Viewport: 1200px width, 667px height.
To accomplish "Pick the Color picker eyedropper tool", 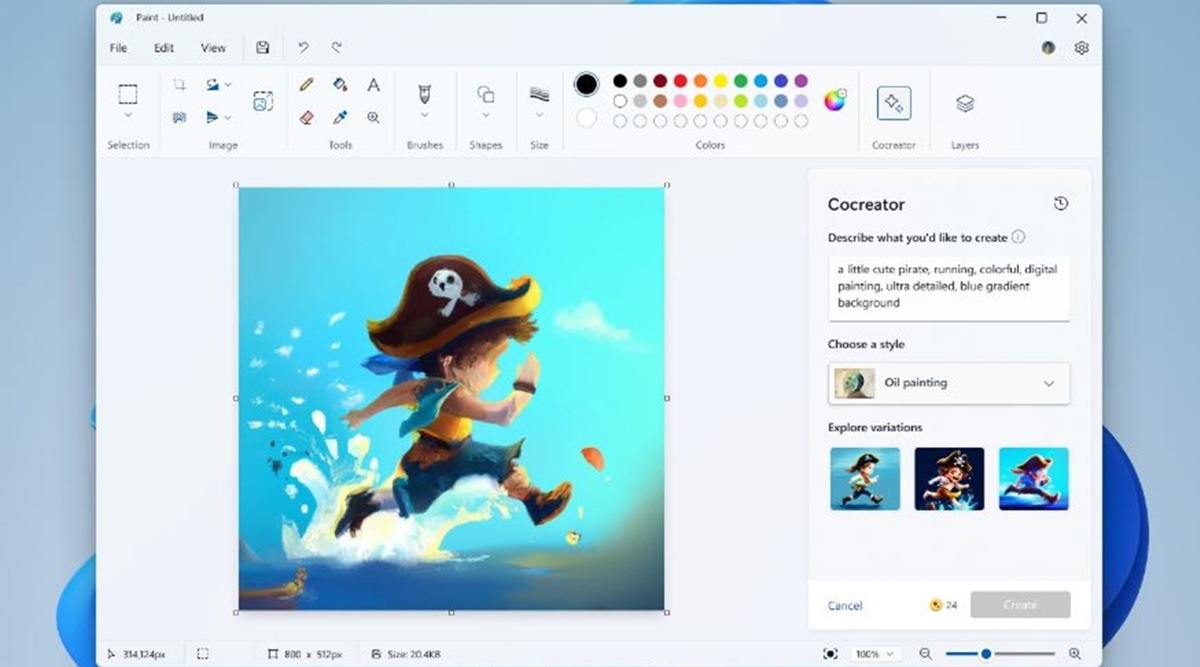I will 340,117.
